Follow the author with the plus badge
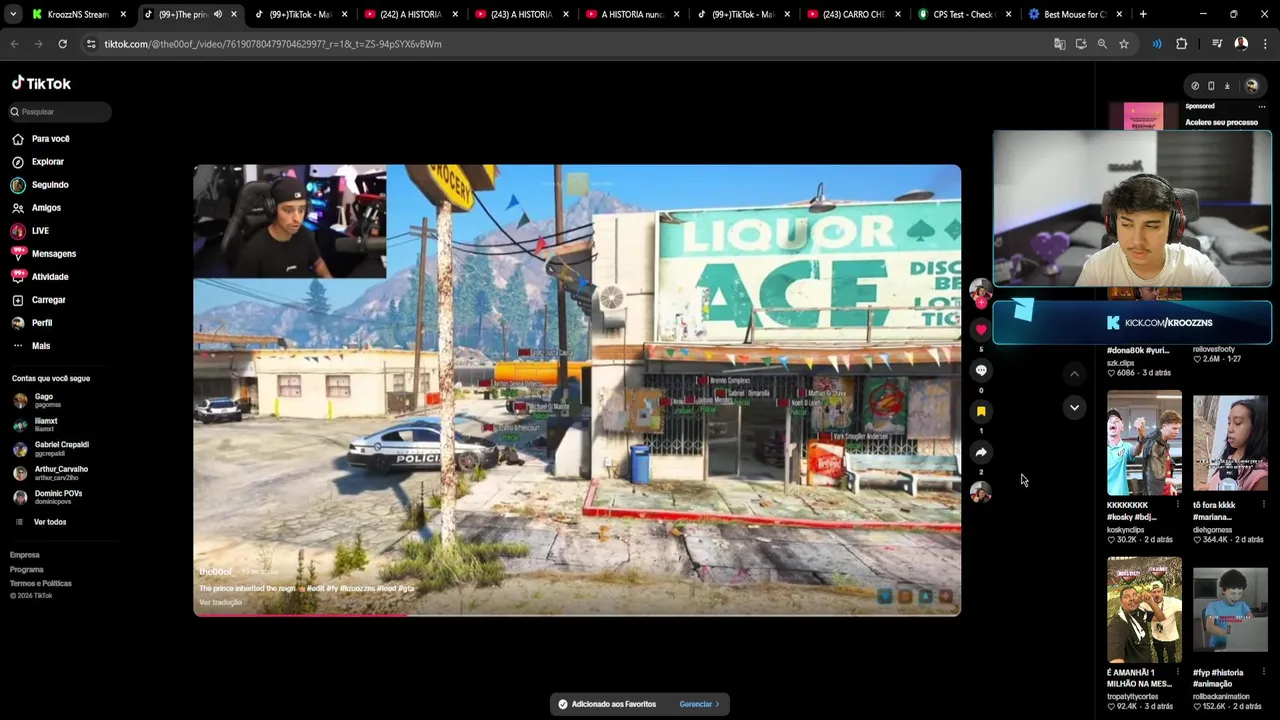This screenshot has height=720, width=1280. pyautogui.click(x=981, y=302)
